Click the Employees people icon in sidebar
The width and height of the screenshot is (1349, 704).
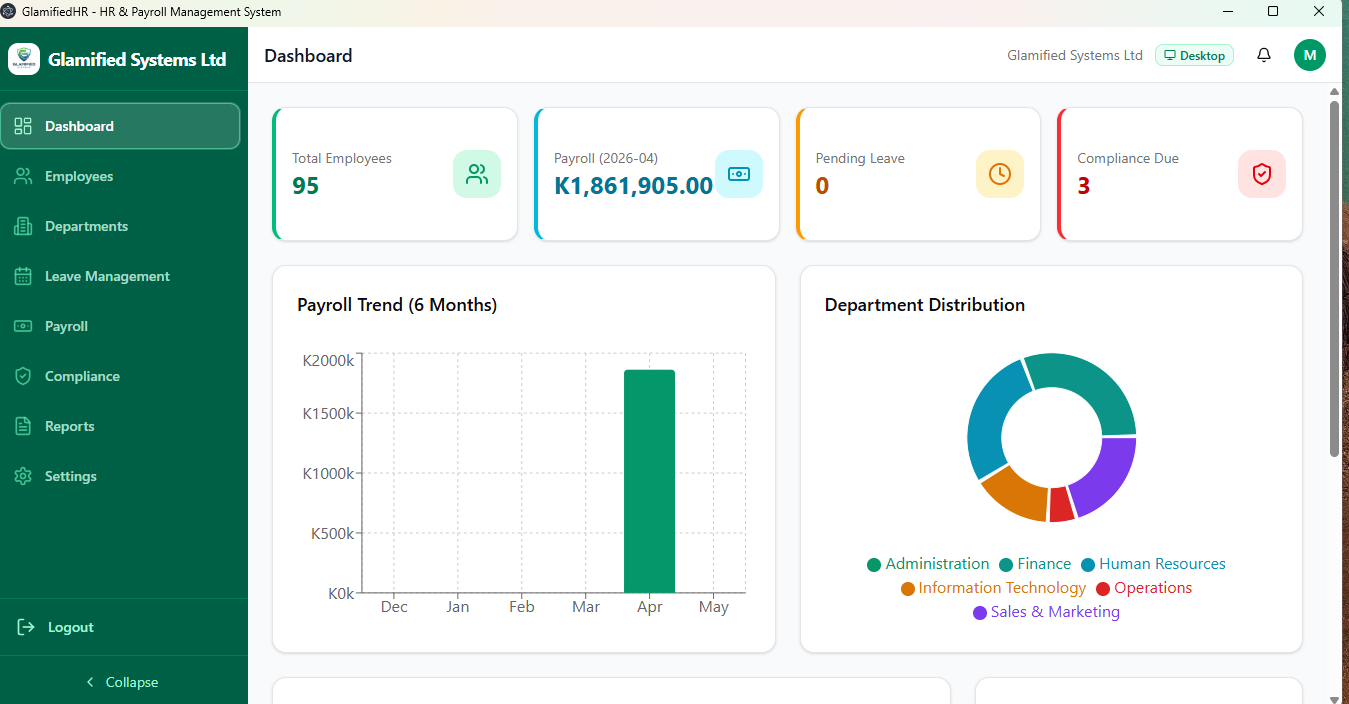(x=23, y=176)
